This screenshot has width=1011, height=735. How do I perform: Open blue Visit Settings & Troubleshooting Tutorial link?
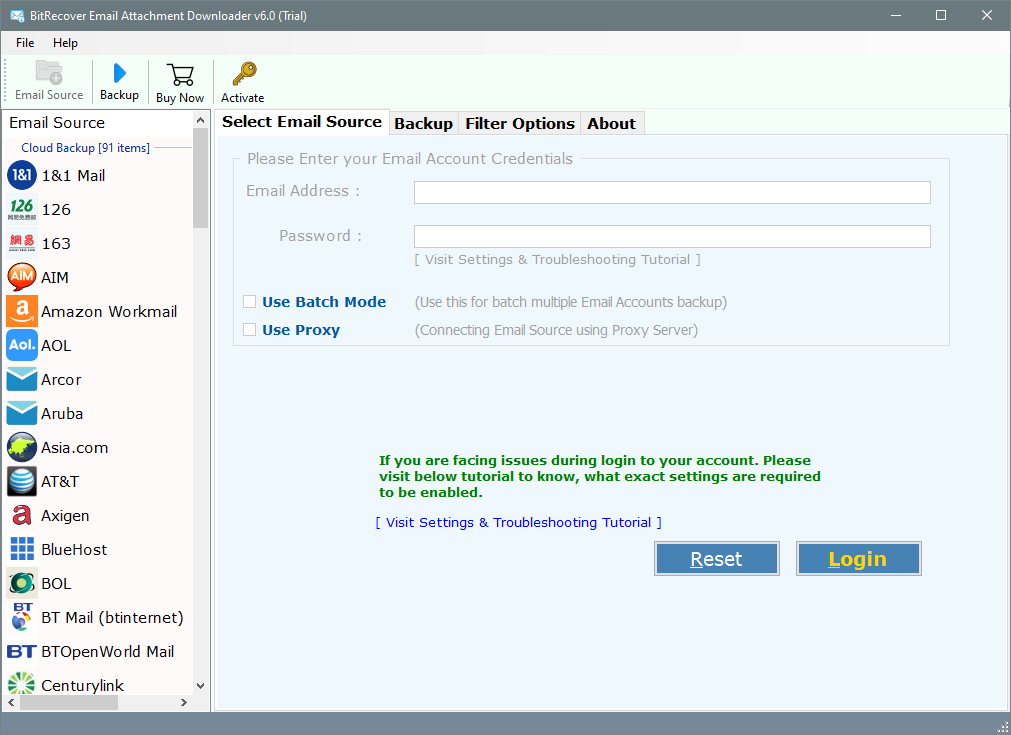point(518,522)
